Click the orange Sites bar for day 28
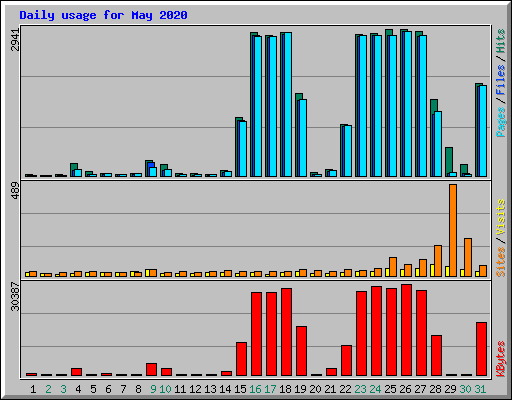The image size is (512, 400). (x=438, y=261)
